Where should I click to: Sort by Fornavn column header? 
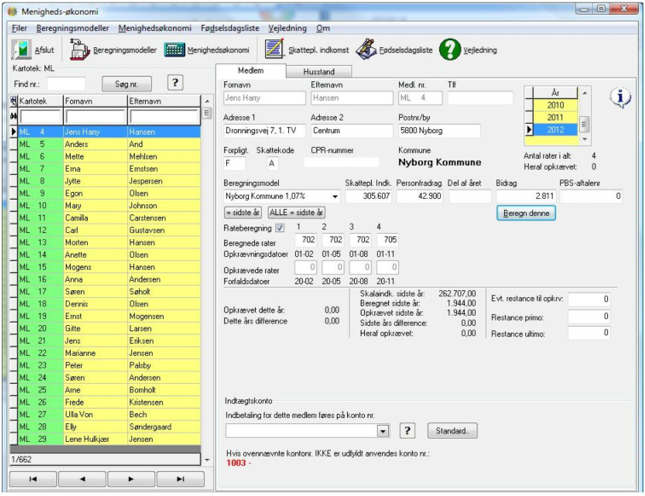pyautogui.click(x=95, y=101)
